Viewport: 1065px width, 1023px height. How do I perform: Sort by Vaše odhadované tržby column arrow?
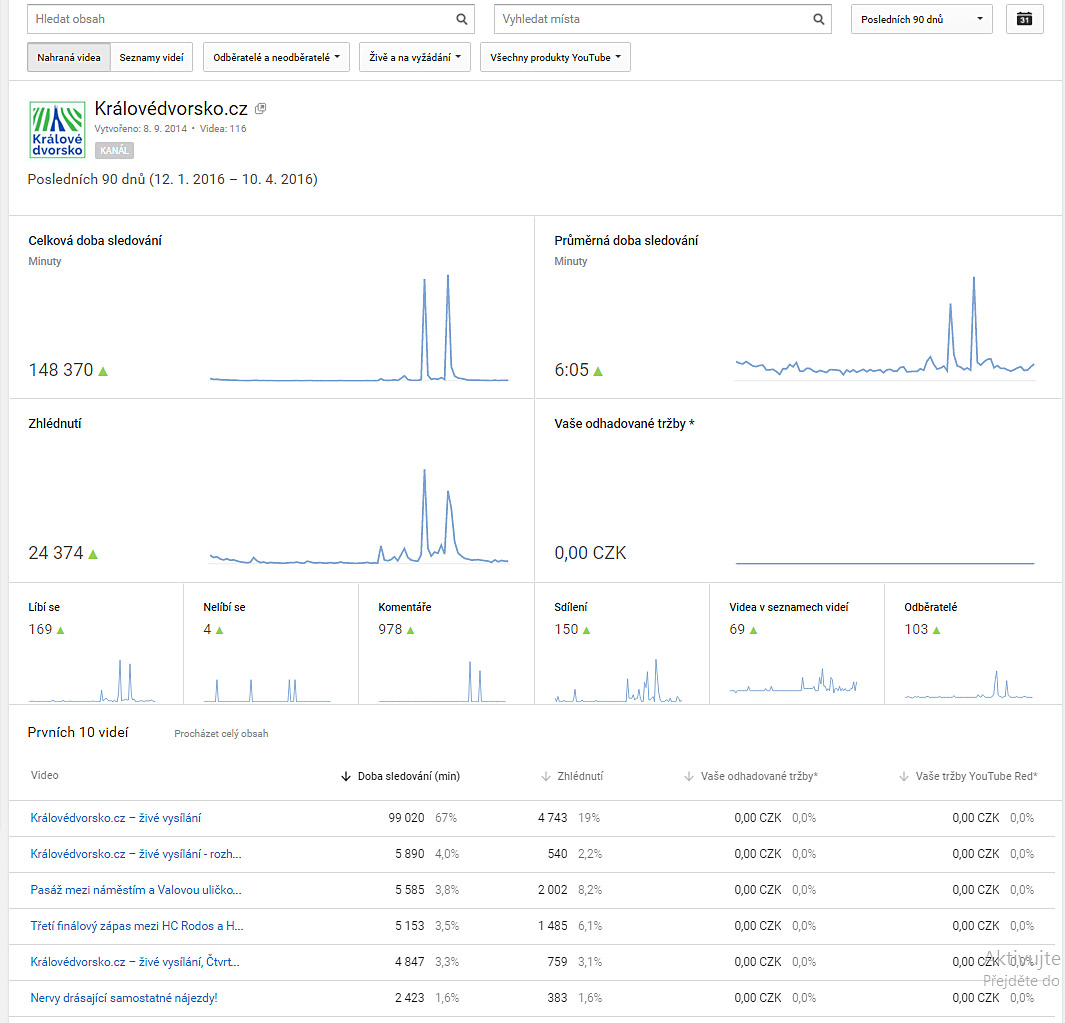pyautogui.click(x=690, y=776)
